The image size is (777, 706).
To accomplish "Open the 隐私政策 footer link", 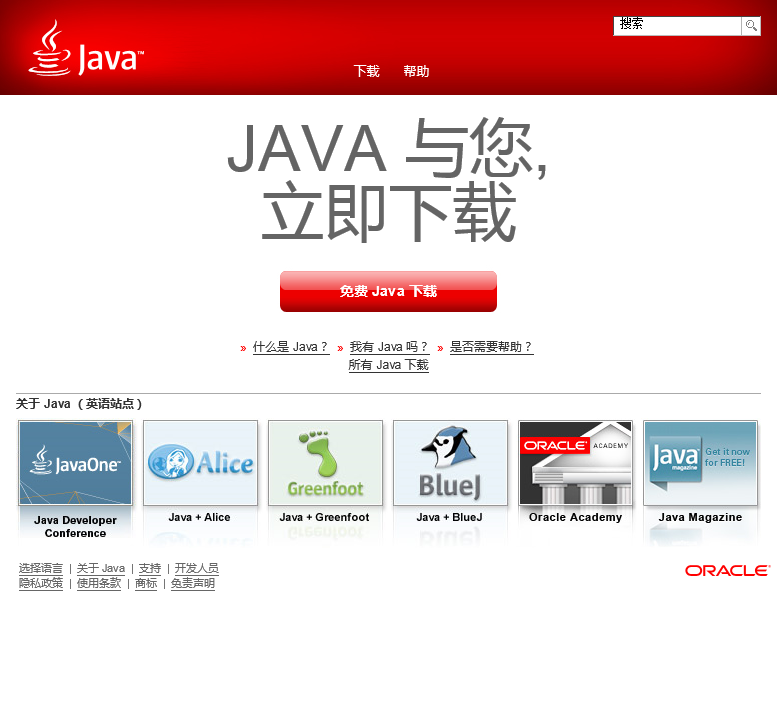I will (41, 584).
